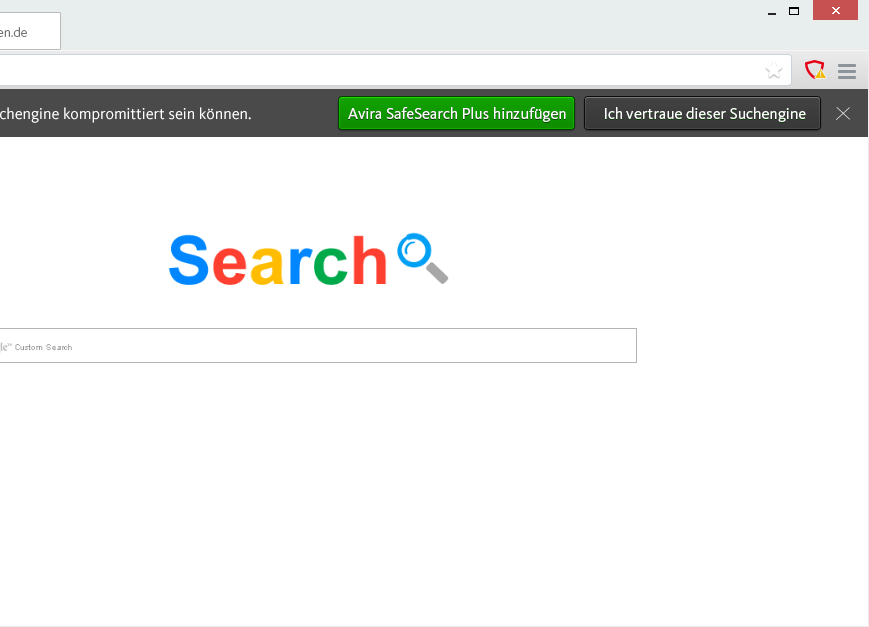Click Avira SafeSearch Plus hinzufügen button
The width and height of the screenshot is (869, 627).
[457, 114]
